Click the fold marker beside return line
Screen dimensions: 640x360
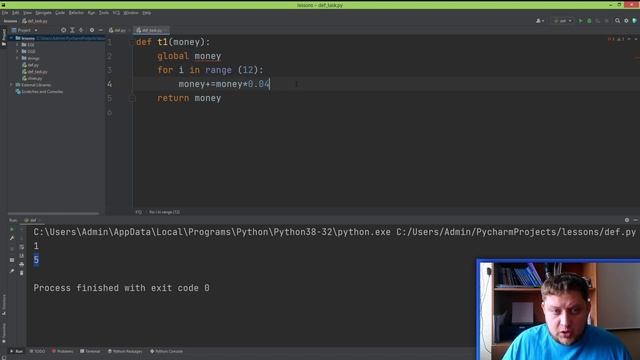132,98
